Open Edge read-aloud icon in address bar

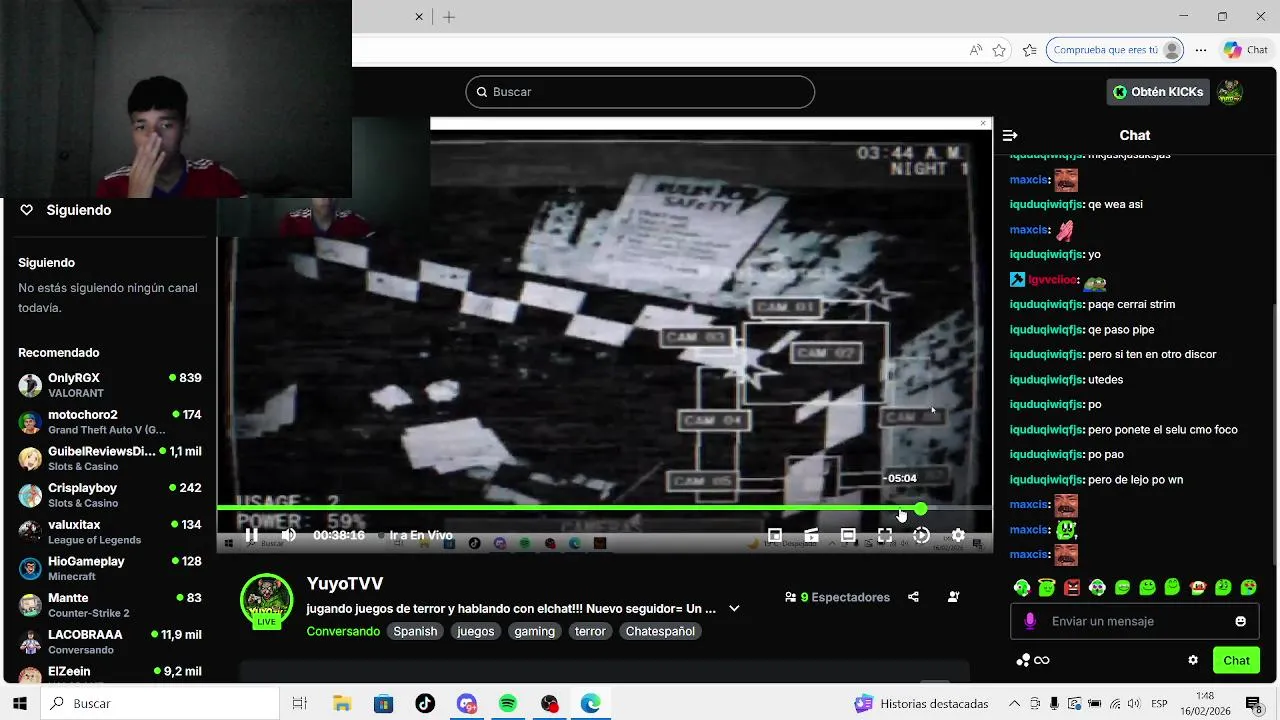point(975,50)
